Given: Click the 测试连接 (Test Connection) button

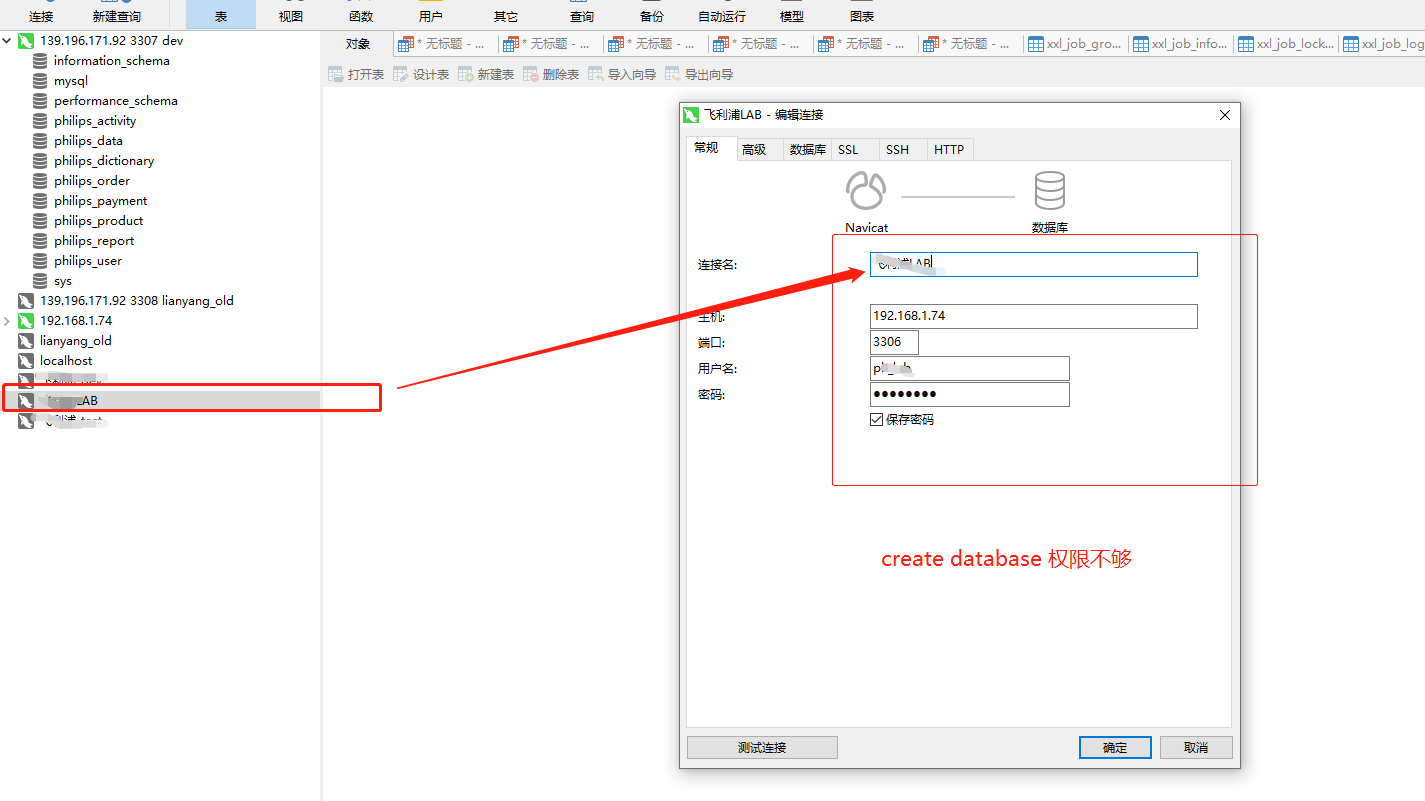Looking at the screenshot, I should point(762,747).
